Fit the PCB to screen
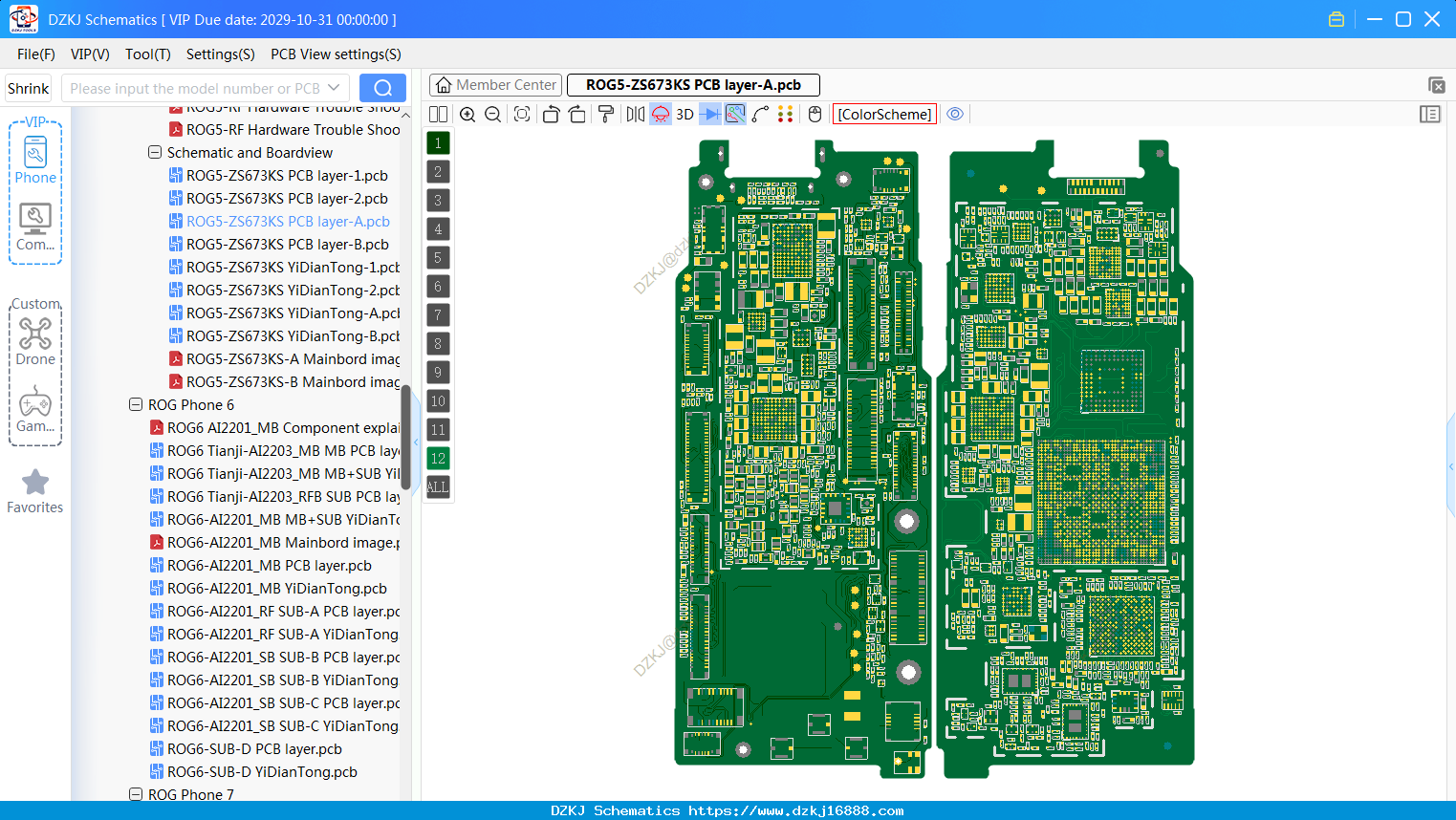Image resolution: width=1456 pixels, height=820 pixels. [x=522, y=115]
